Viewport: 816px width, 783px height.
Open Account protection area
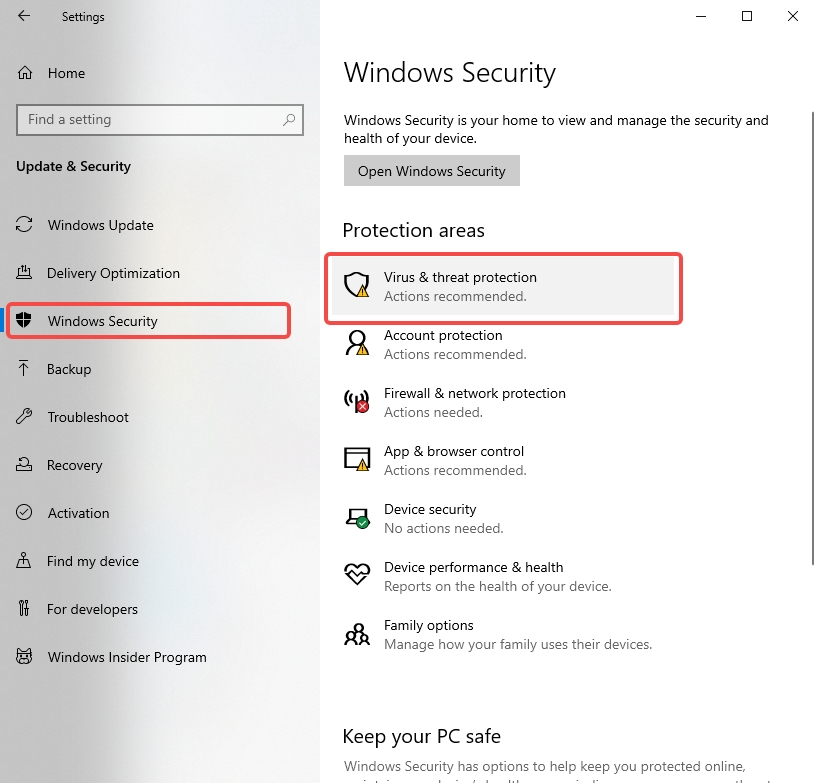[503, 344]
